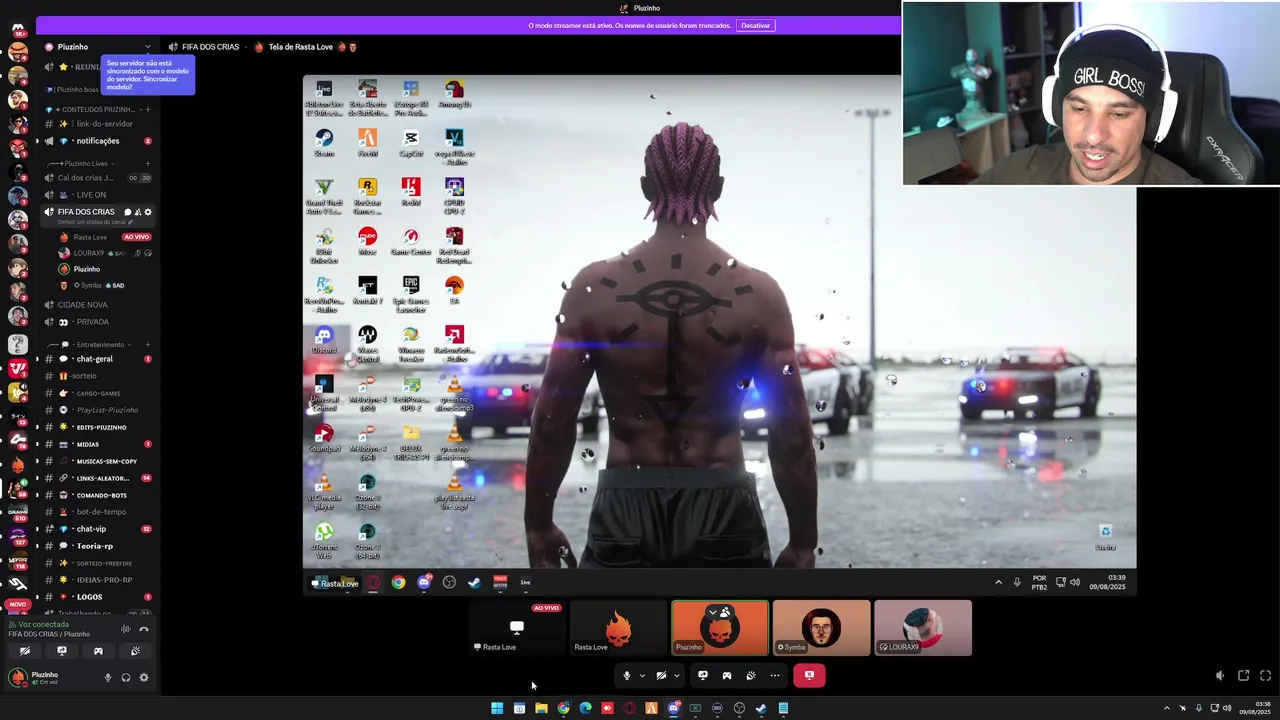
Task: Toggle noise suppression in voice connected panel
Action: 126,629
